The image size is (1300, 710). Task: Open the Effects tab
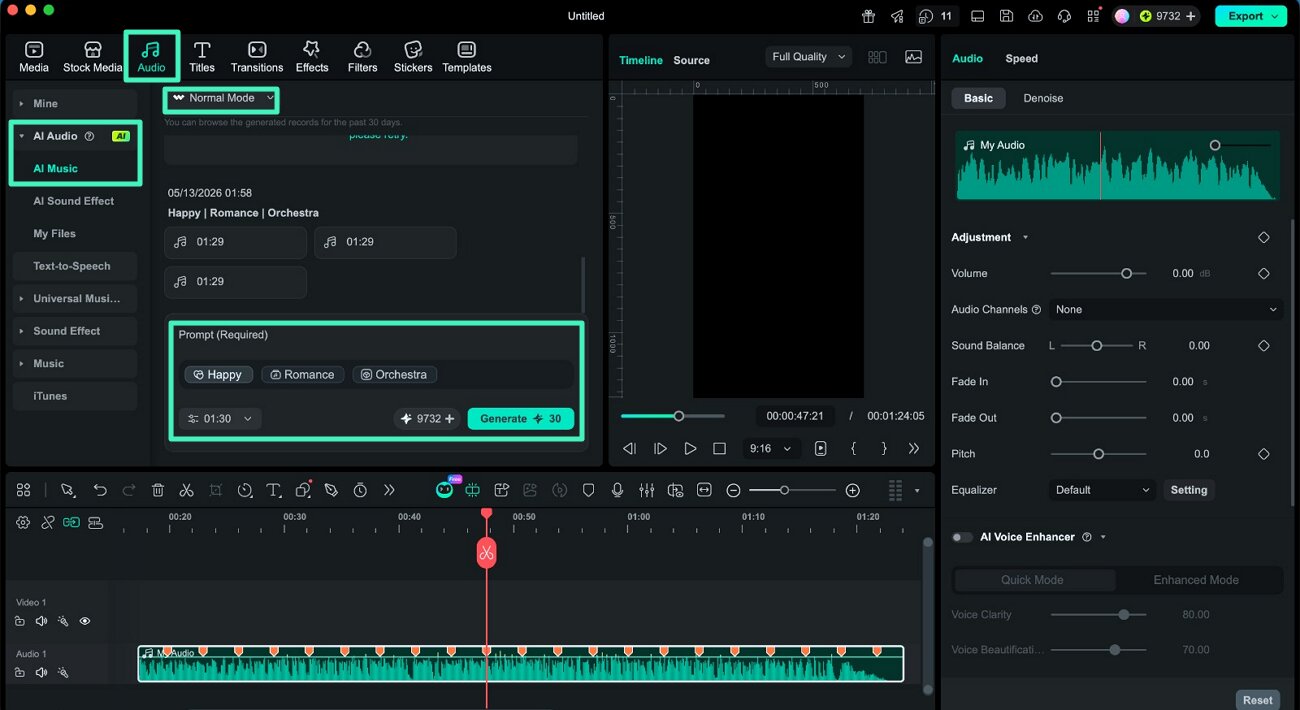tap(312, 57)
